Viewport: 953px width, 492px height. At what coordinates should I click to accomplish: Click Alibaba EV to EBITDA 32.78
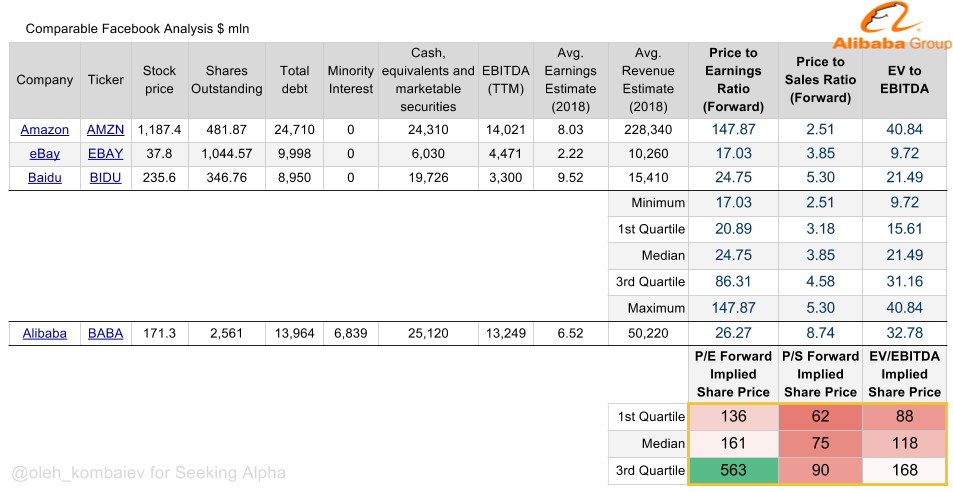click(904, 333)
